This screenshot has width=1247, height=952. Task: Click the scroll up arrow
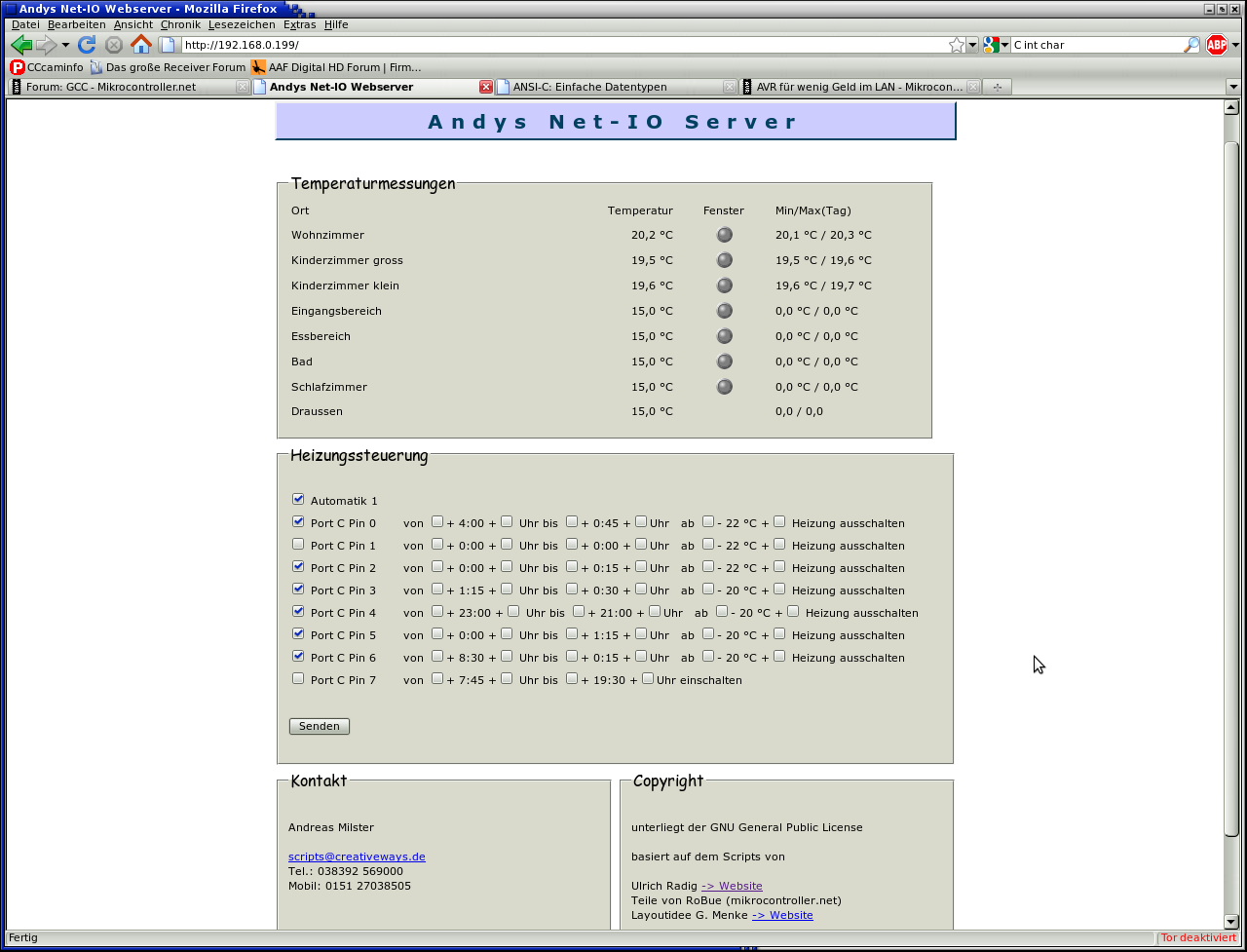[x=1231, y=107]
